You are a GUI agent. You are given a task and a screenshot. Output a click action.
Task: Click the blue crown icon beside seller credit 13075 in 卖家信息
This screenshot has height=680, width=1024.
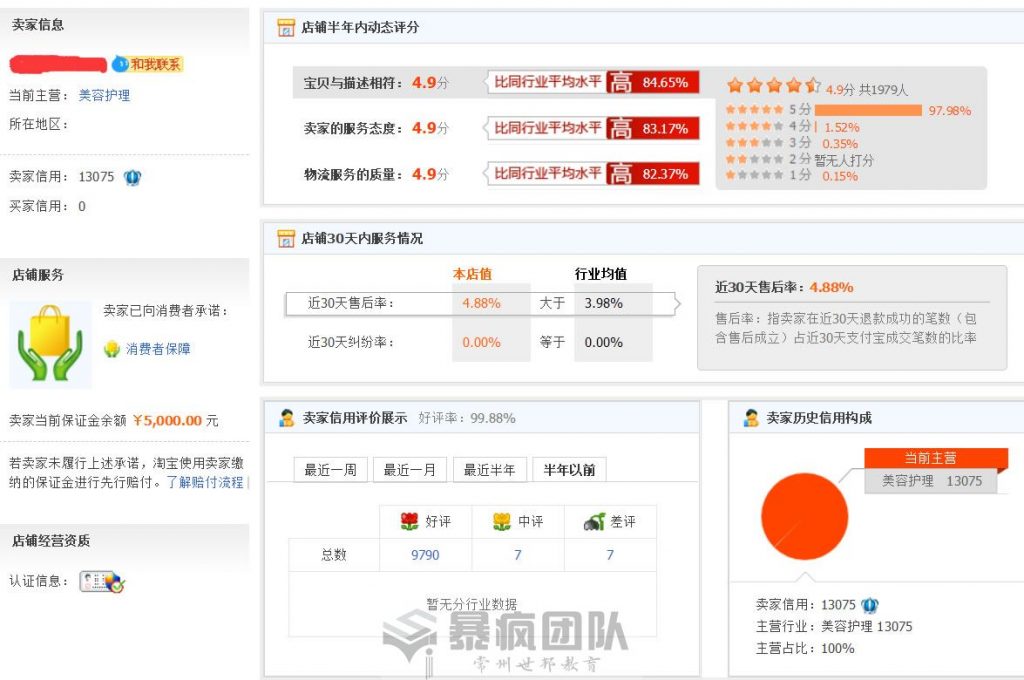click(x=133, y=177)
